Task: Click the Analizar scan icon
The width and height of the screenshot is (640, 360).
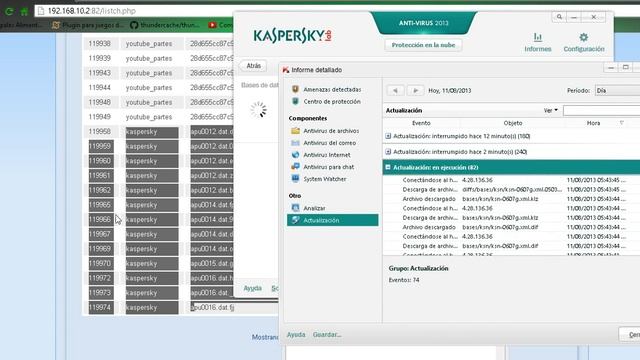Action: [x=295, y=208]
